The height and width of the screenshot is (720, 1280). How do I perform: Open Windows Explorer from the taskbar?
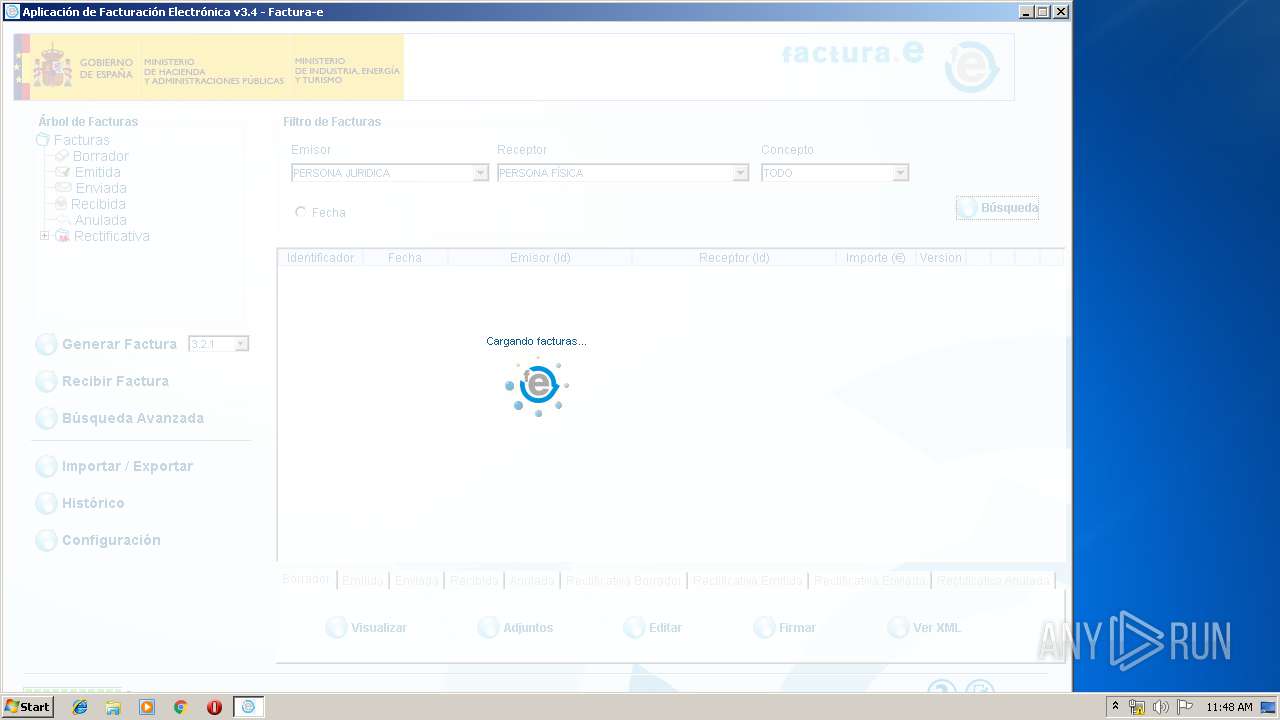113,707
